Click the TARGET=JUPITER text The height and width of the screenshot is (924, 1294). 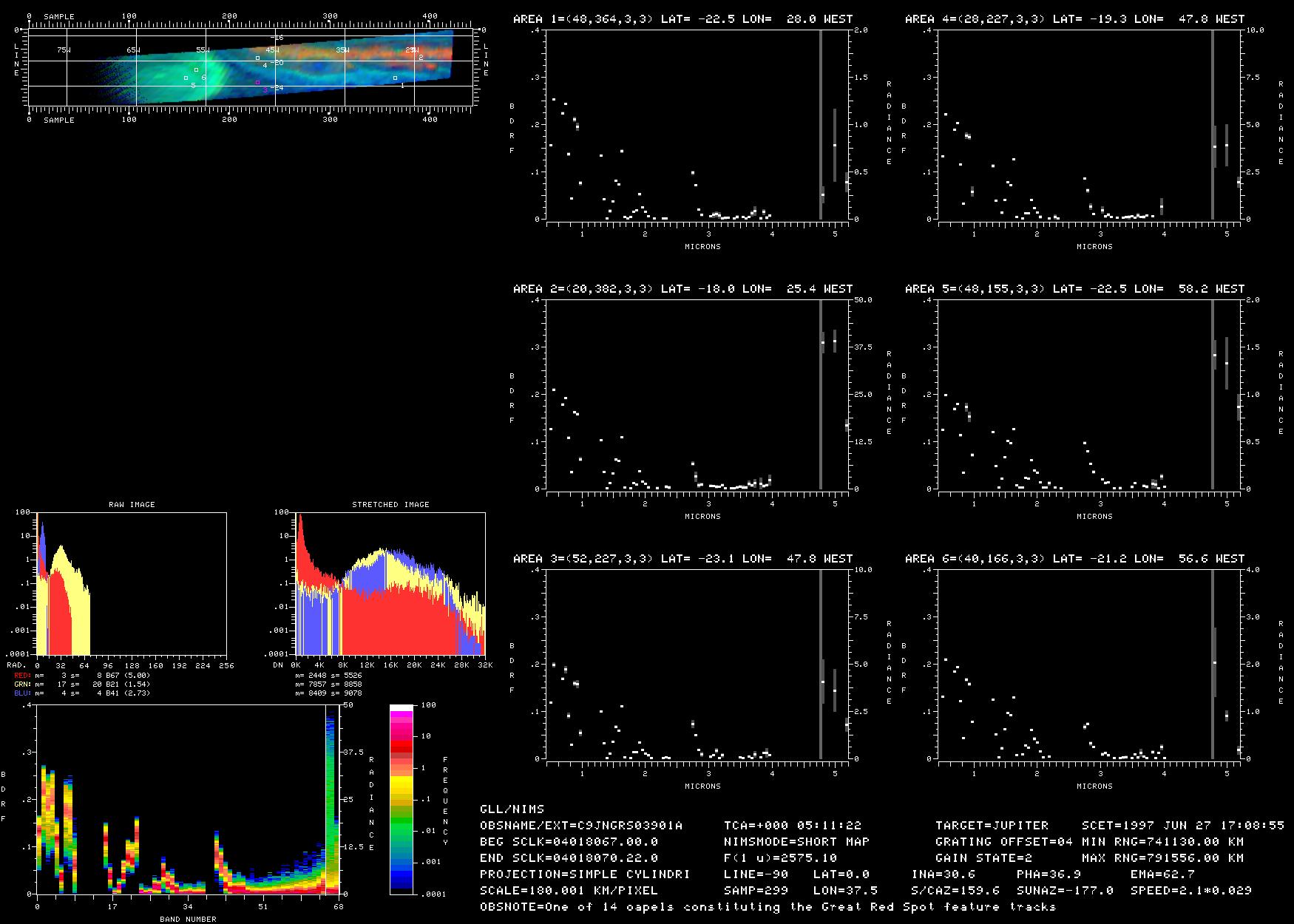point(992,826)
